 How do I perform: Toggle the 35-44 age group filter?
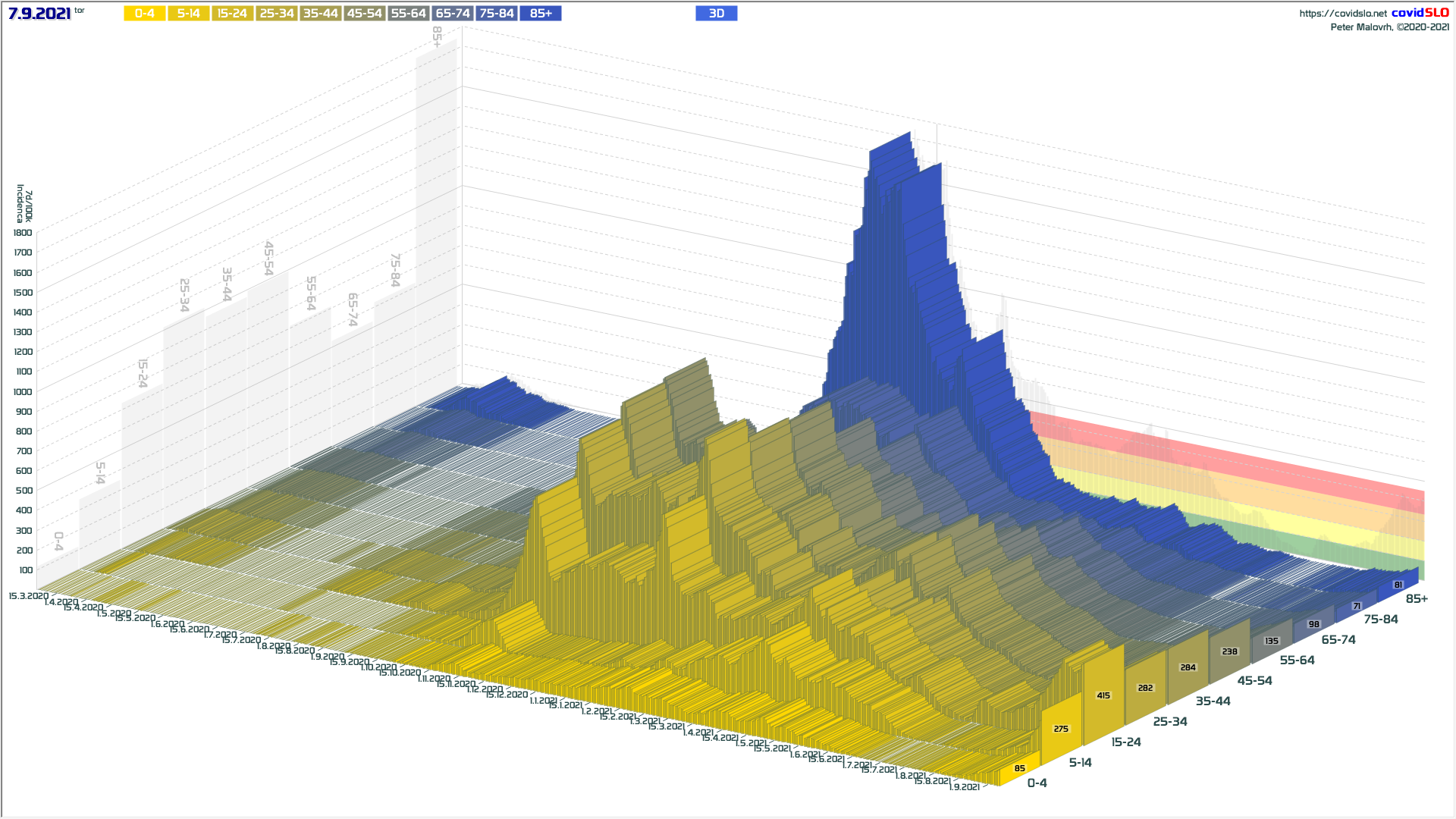tap(320, 14)
